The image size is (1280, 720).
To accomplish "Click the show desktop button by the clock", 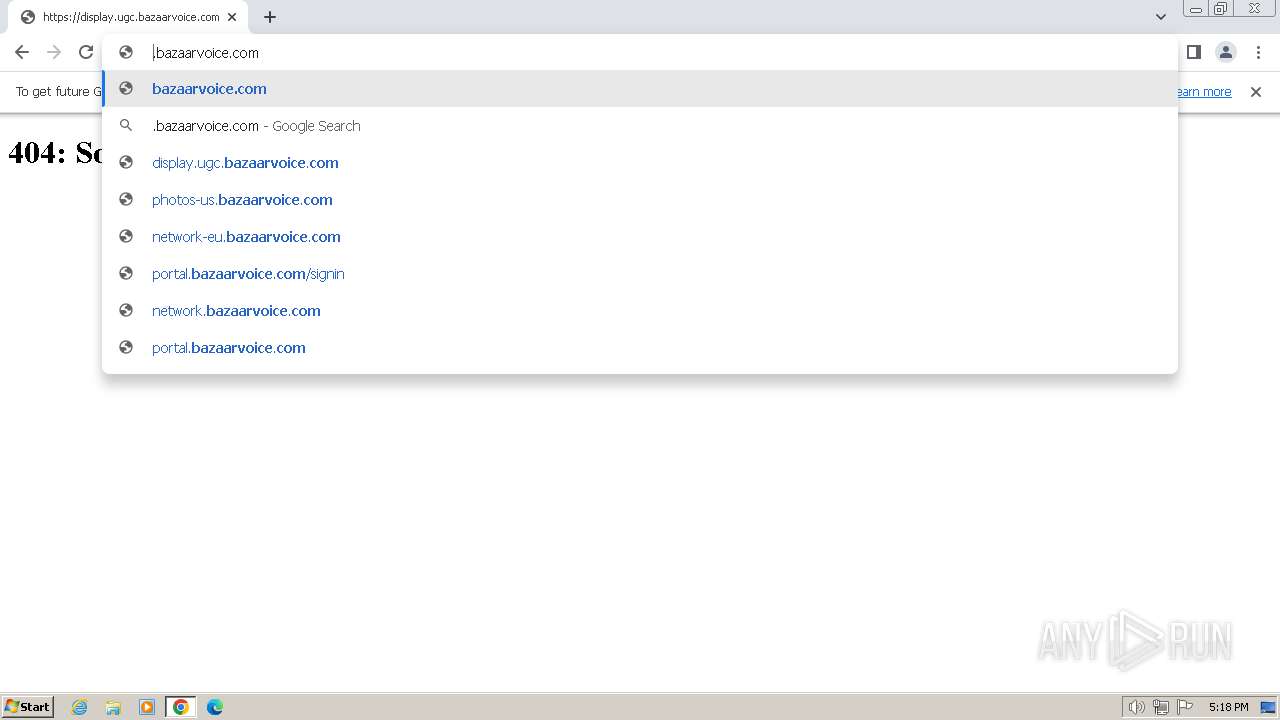I will (1268, 707).
